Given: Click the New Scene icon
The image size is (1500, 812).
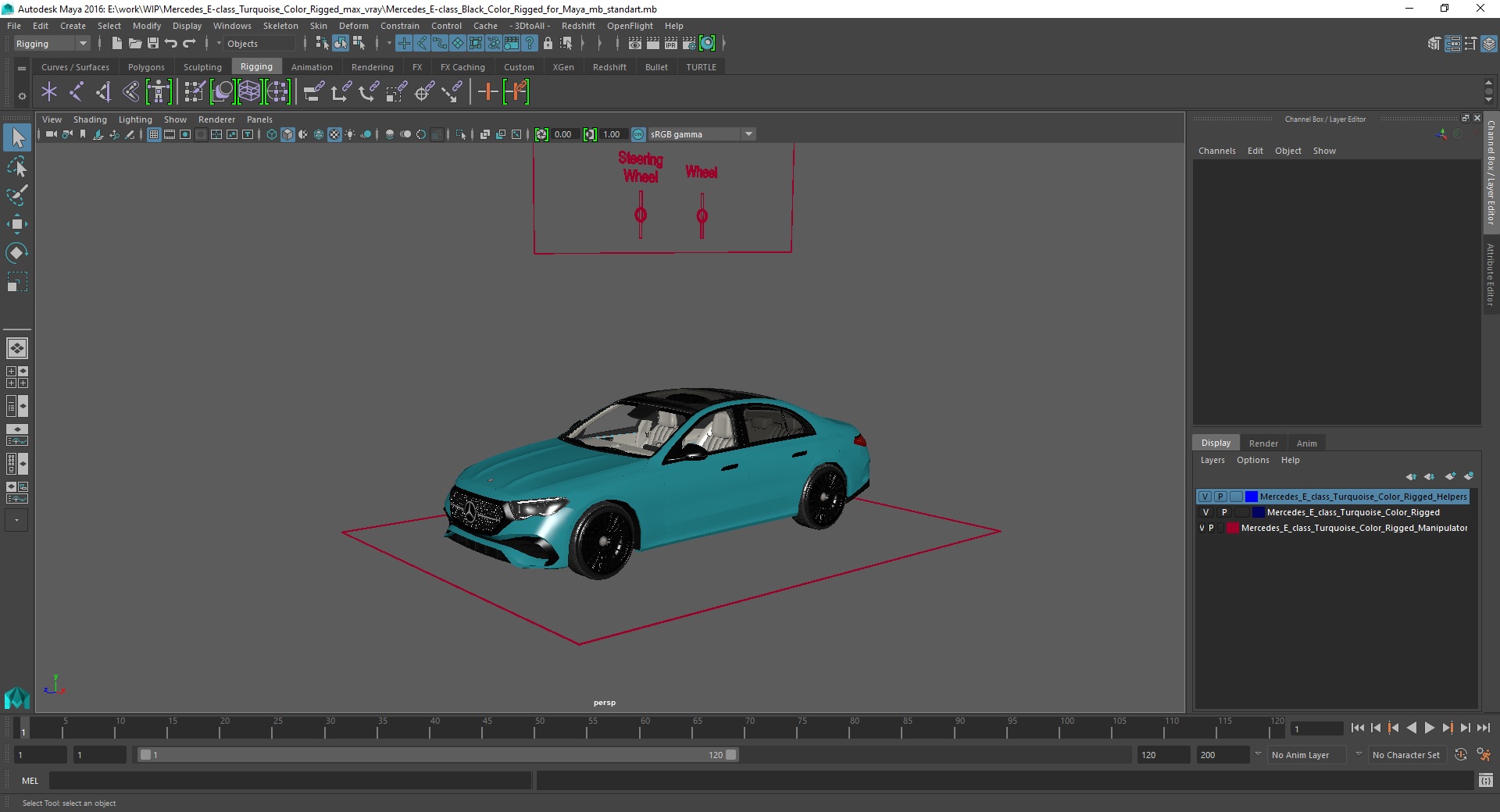Looking at the screenshot, I should (x=116, y=44).
